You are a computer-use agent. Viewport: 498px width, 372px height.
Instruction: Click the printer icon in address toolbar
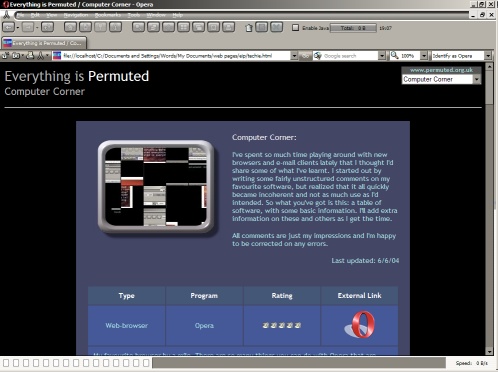[30, 56]
